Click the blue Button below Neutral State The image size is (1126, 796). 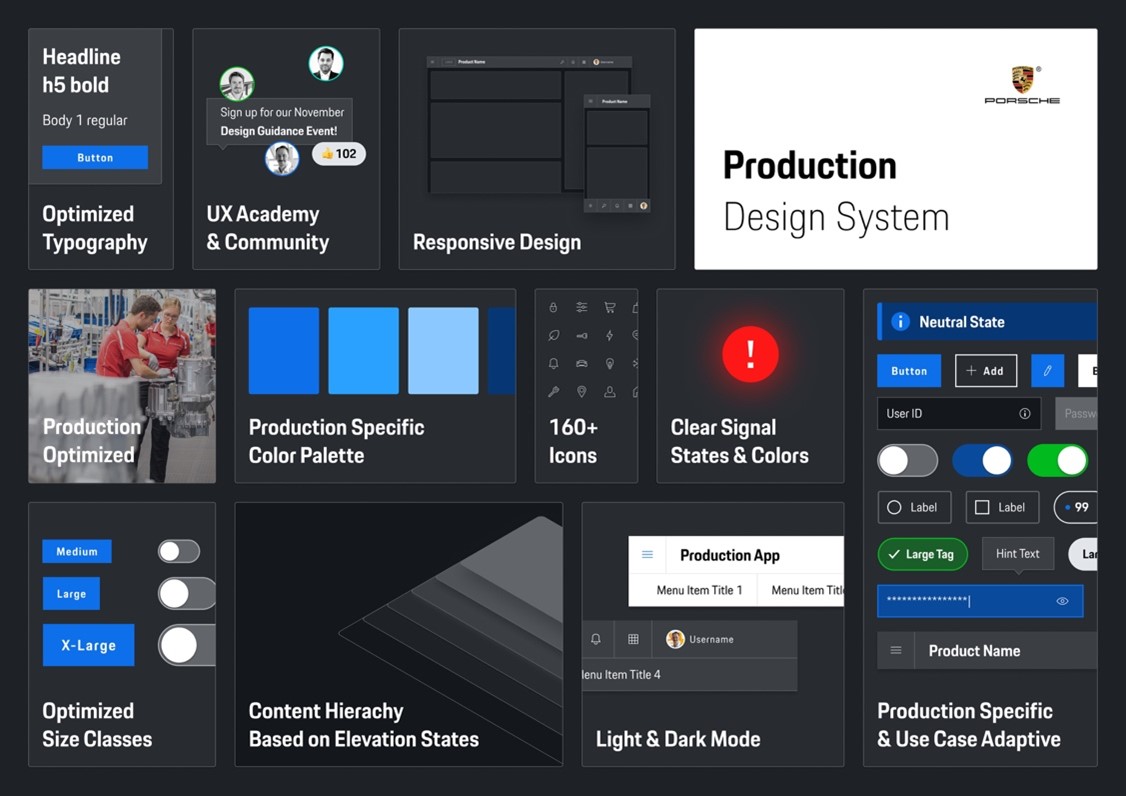pos(909,371)
